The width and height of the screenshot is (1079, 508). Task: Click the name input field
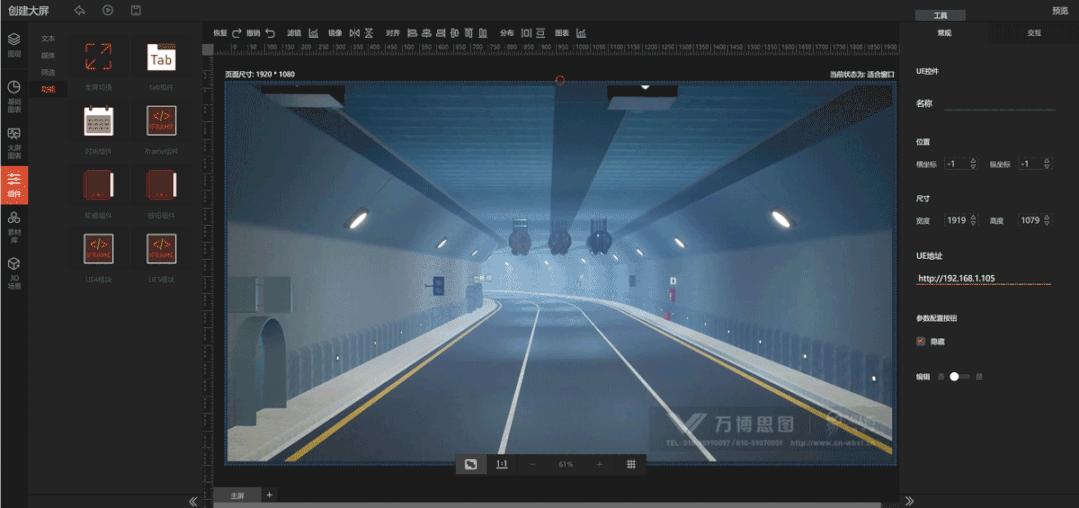tap(999, 103)
